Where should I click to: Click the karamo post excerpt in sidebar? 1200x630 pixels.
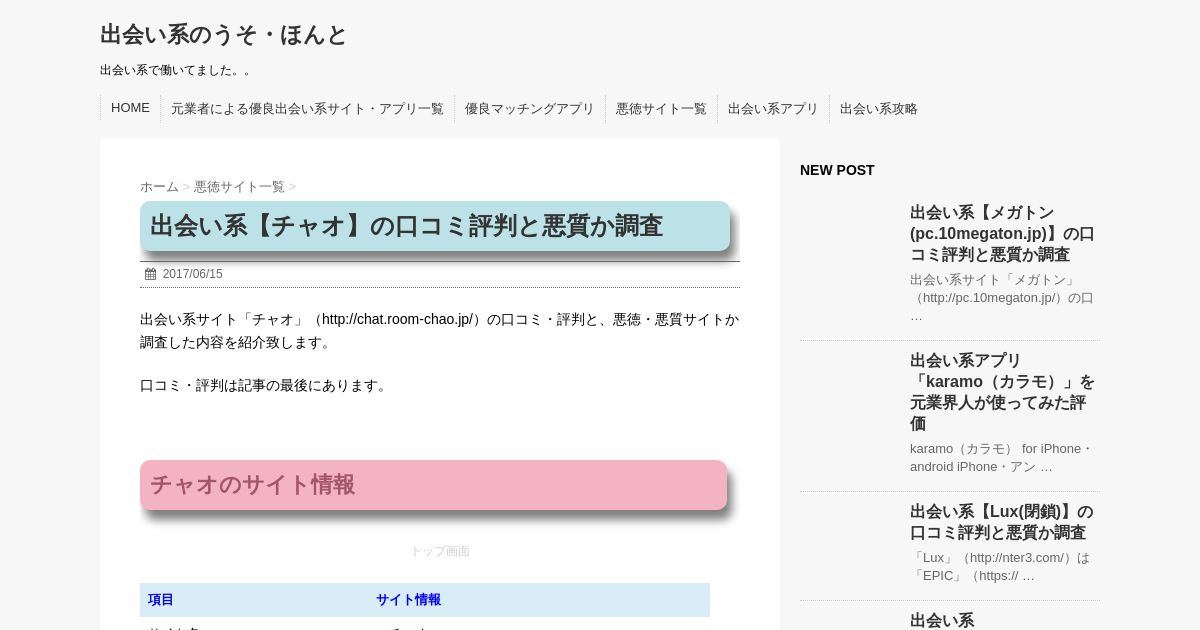[1002, 457]
